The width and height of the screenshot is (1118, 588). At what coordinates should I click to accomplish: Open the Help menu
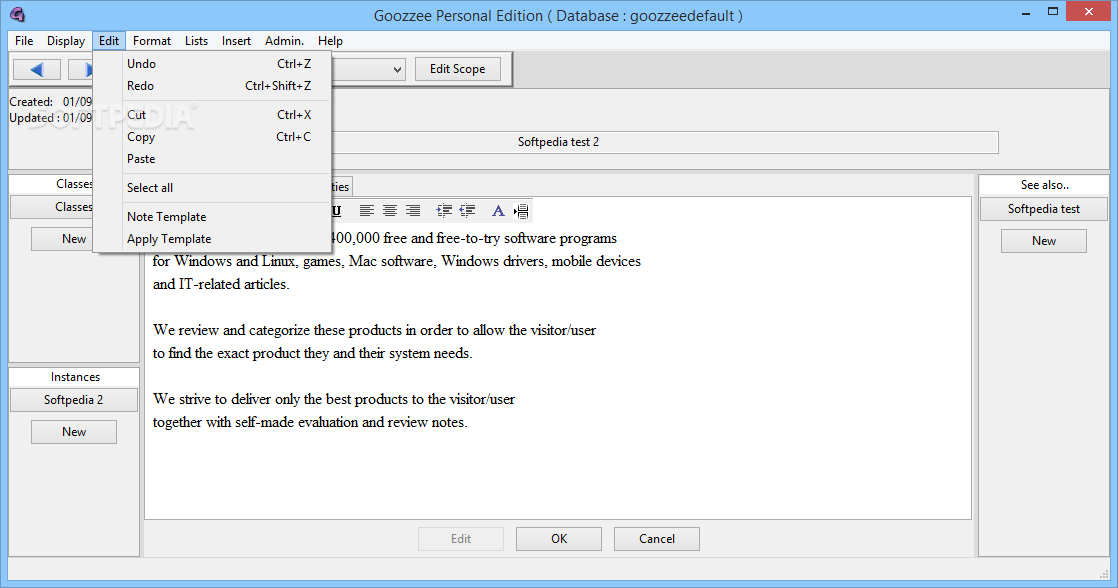pos(330,41)
